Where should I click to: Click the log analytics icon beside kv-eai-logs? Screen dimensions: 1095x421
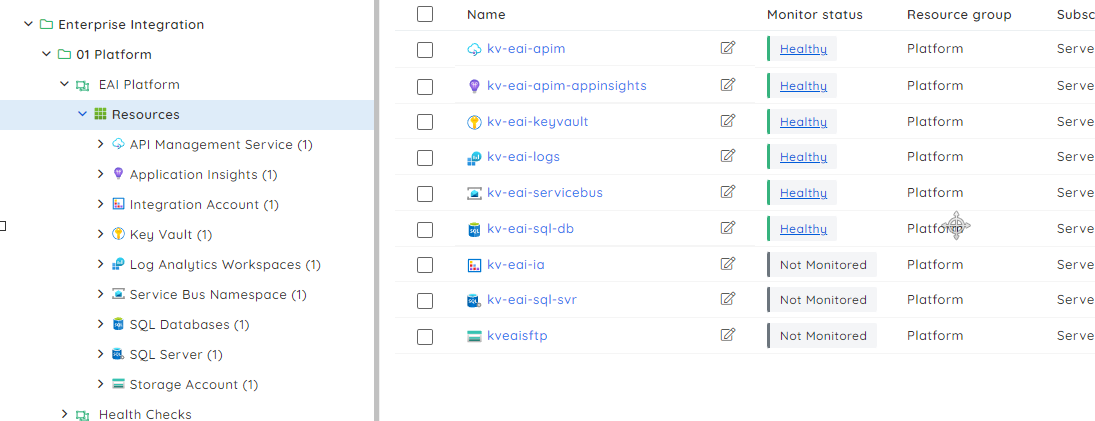pyautogui.click(x=474, y=158)
